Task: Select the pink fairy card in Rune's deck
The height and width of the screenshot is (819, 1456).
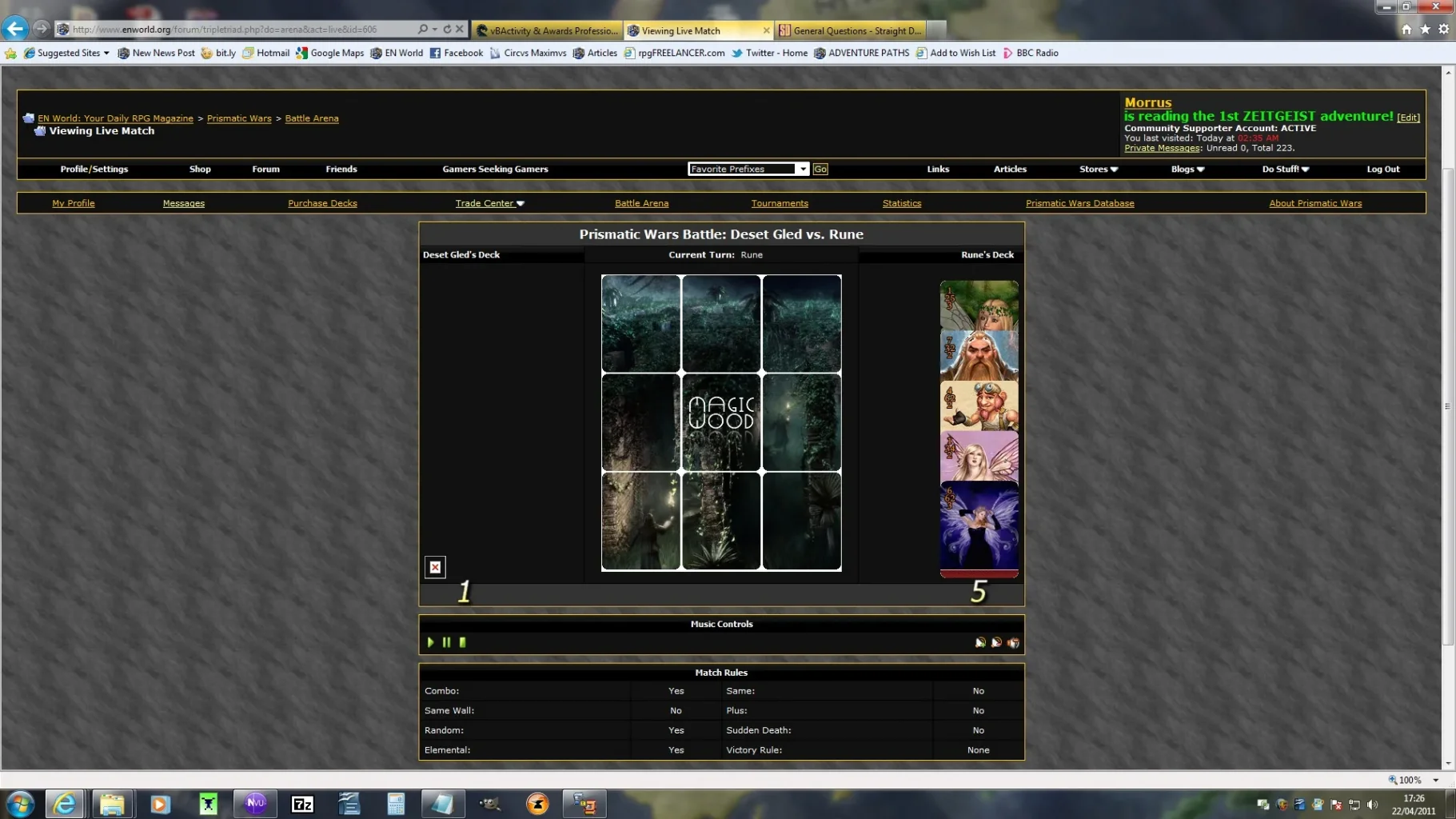Action: tap(979, 457)
